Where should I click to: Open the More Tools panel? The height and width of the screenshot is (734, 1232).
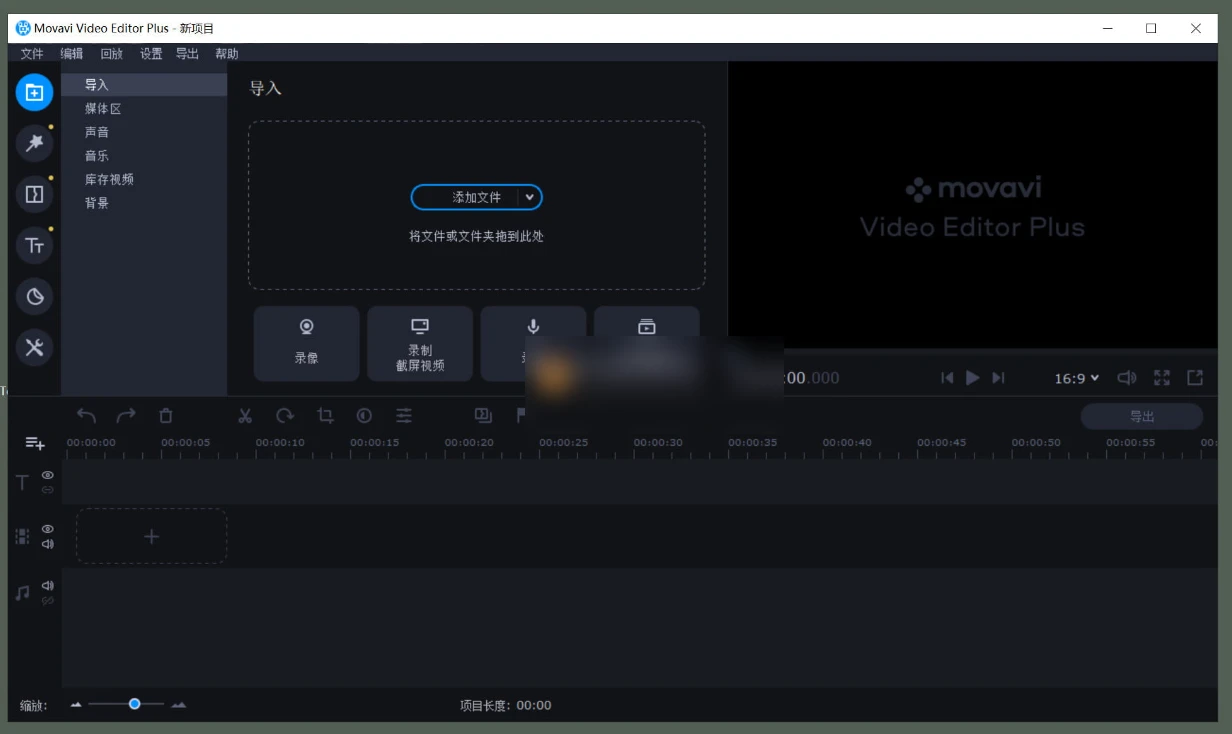click(34, 348)
